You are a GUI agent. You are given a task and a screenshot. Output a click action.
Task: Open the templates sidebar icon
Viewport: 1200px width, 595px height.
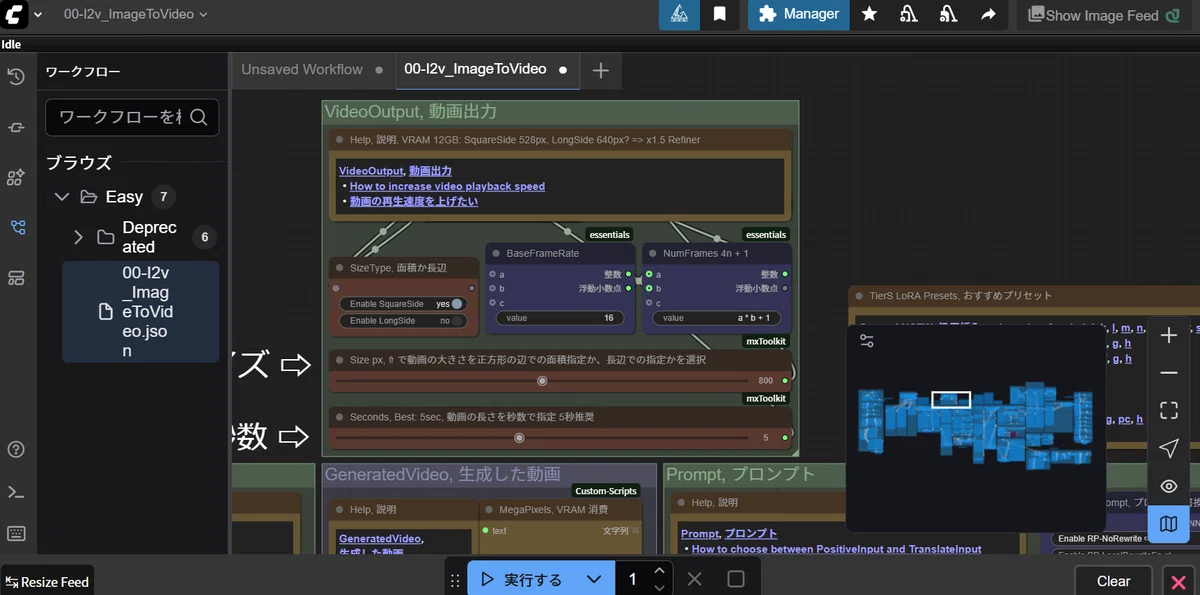(16, 277)
